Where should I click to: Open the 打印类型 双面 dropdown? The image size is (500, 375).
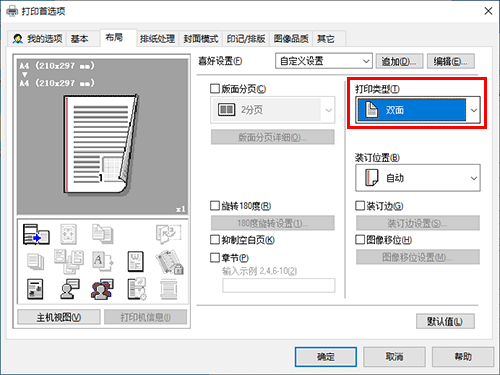[x=418, y=110]
